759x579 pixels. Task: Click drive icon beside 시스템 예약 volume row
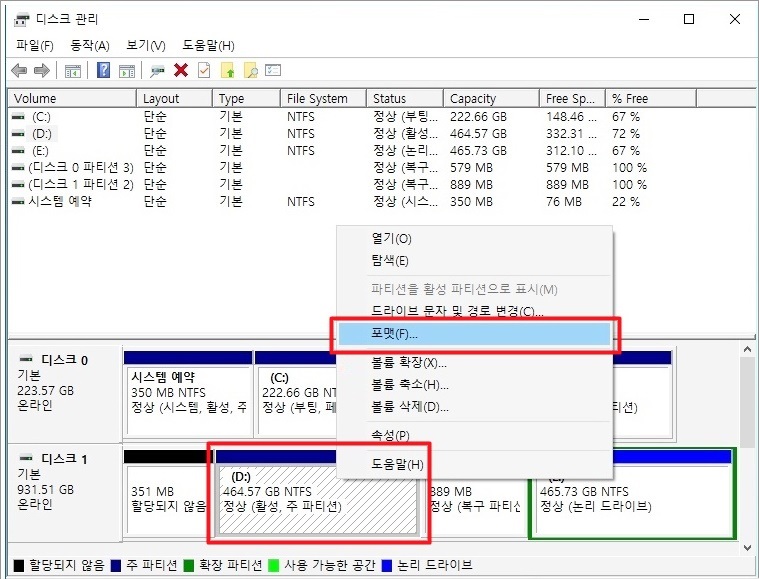(x=18, y=202)
